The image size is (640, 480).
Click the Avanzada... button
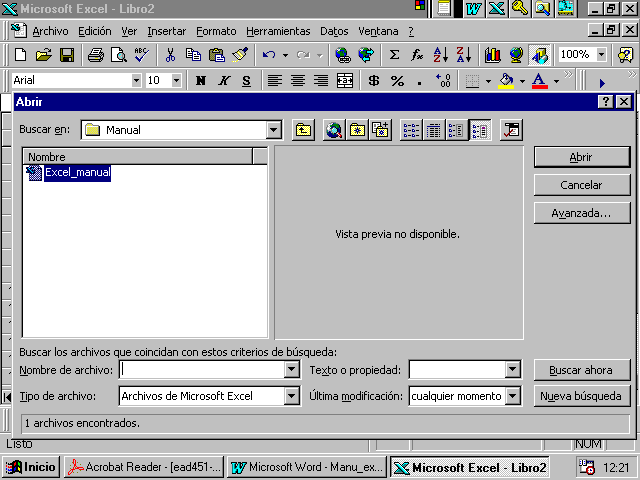(x=582, y=213)
